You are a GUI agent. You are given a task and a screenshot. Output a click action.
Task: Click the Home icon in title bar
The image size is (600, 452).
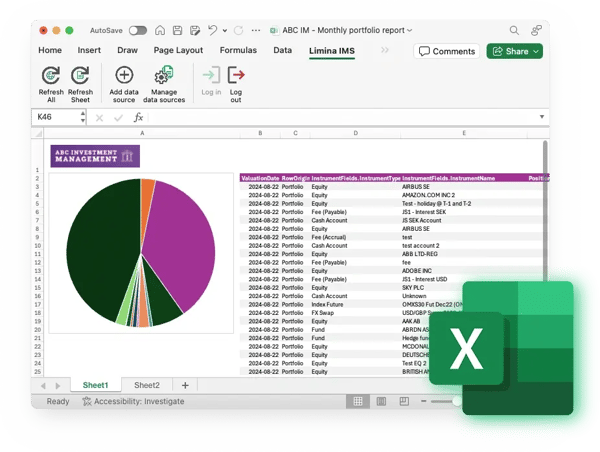pyautogui.click(x=160, y=30)
